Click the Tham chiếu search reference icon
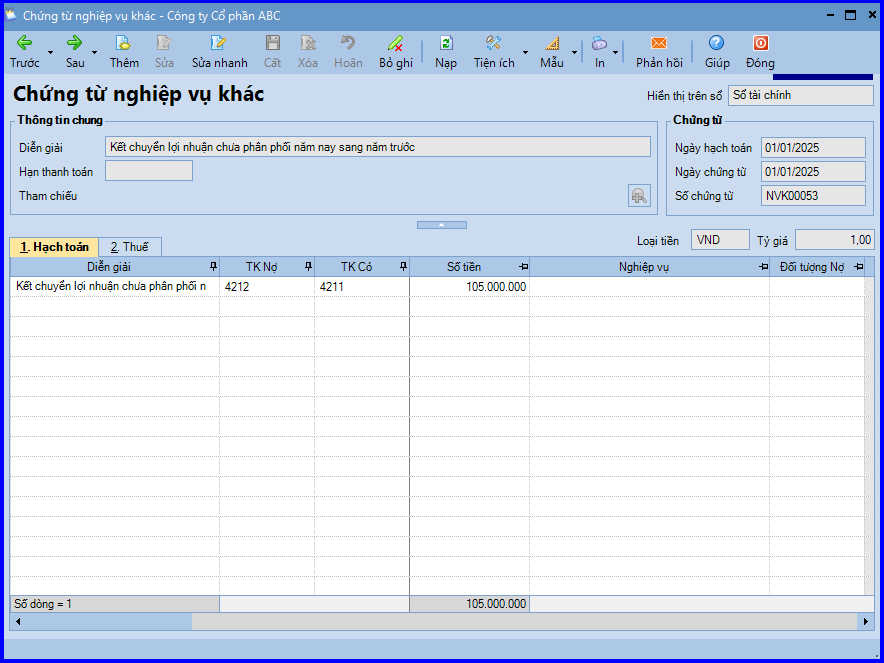The width and height of the screenshot is (884, 663). pyautogui.click(x=639, y=196)
